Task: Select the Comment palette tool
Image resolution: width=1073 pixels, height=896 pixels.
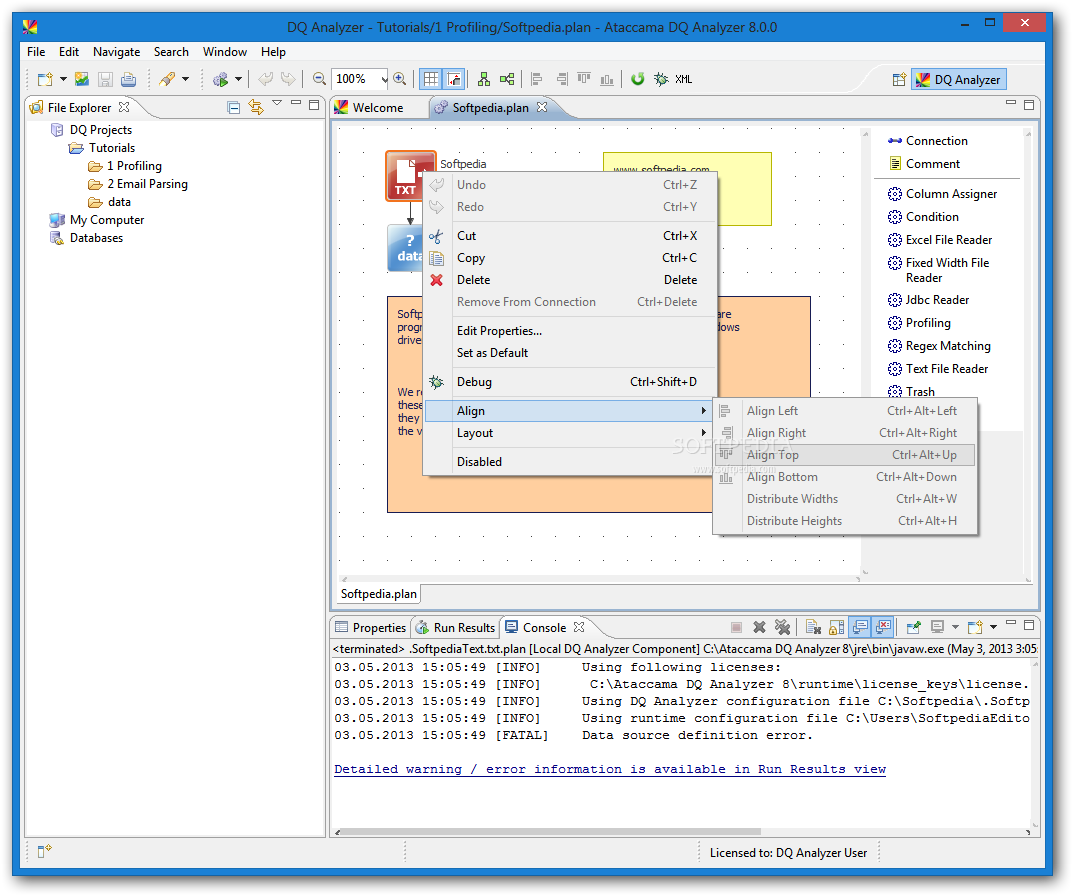Action: coord(925,164)
